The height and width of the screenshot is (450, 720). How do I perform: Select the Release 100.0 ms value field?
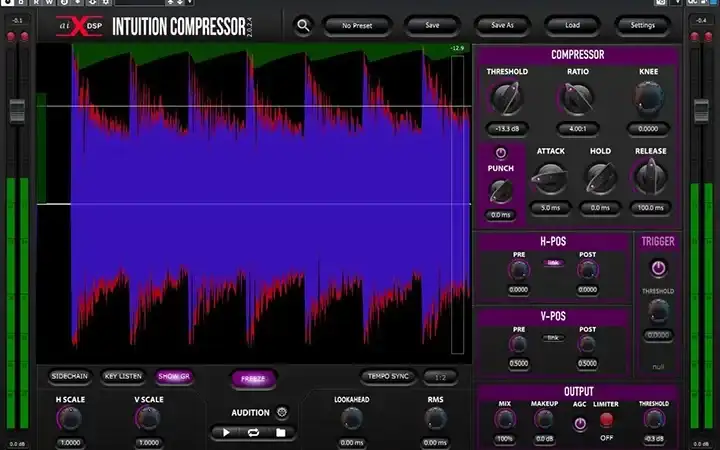tap(650, 208)
